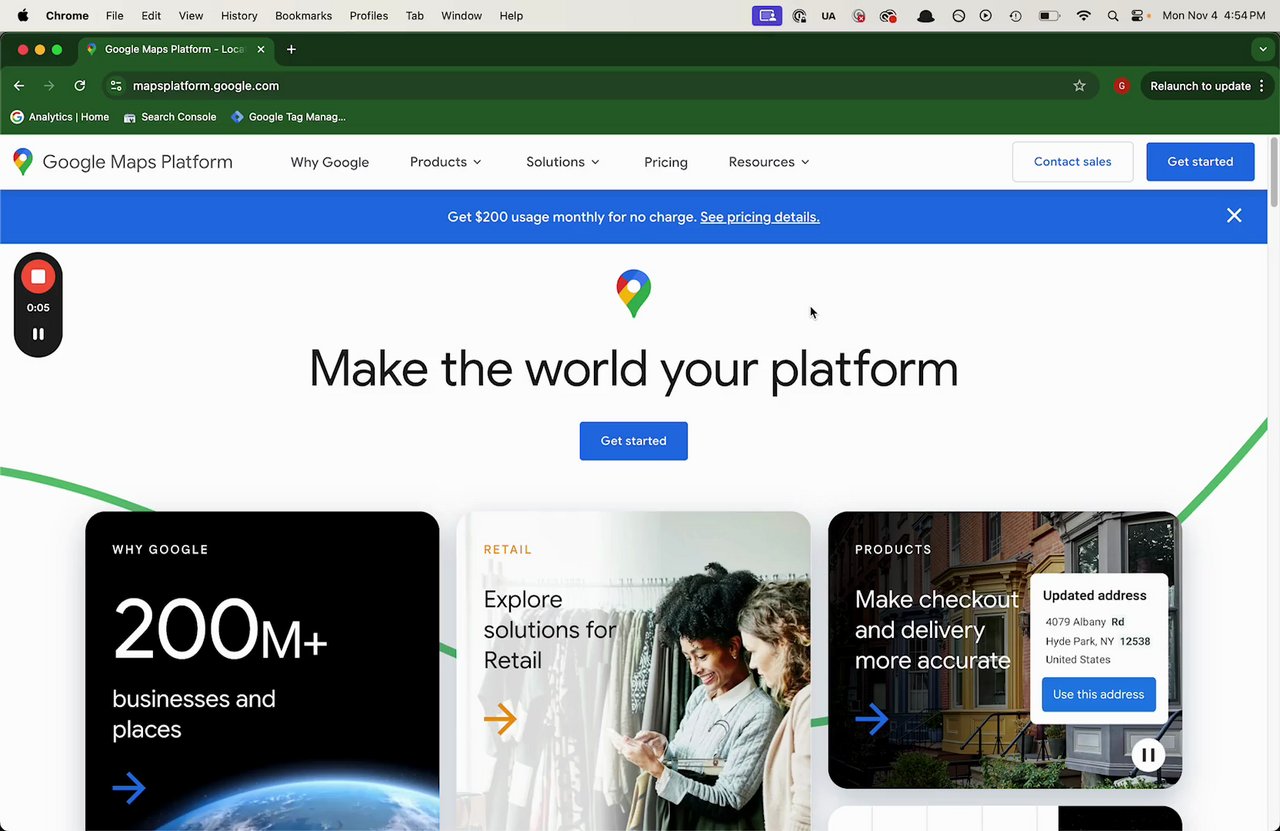The image size is (1280, 831).
Task: Click the blue arrow on Why Google card
Action: pyautogui.click(x=129, y=788)
